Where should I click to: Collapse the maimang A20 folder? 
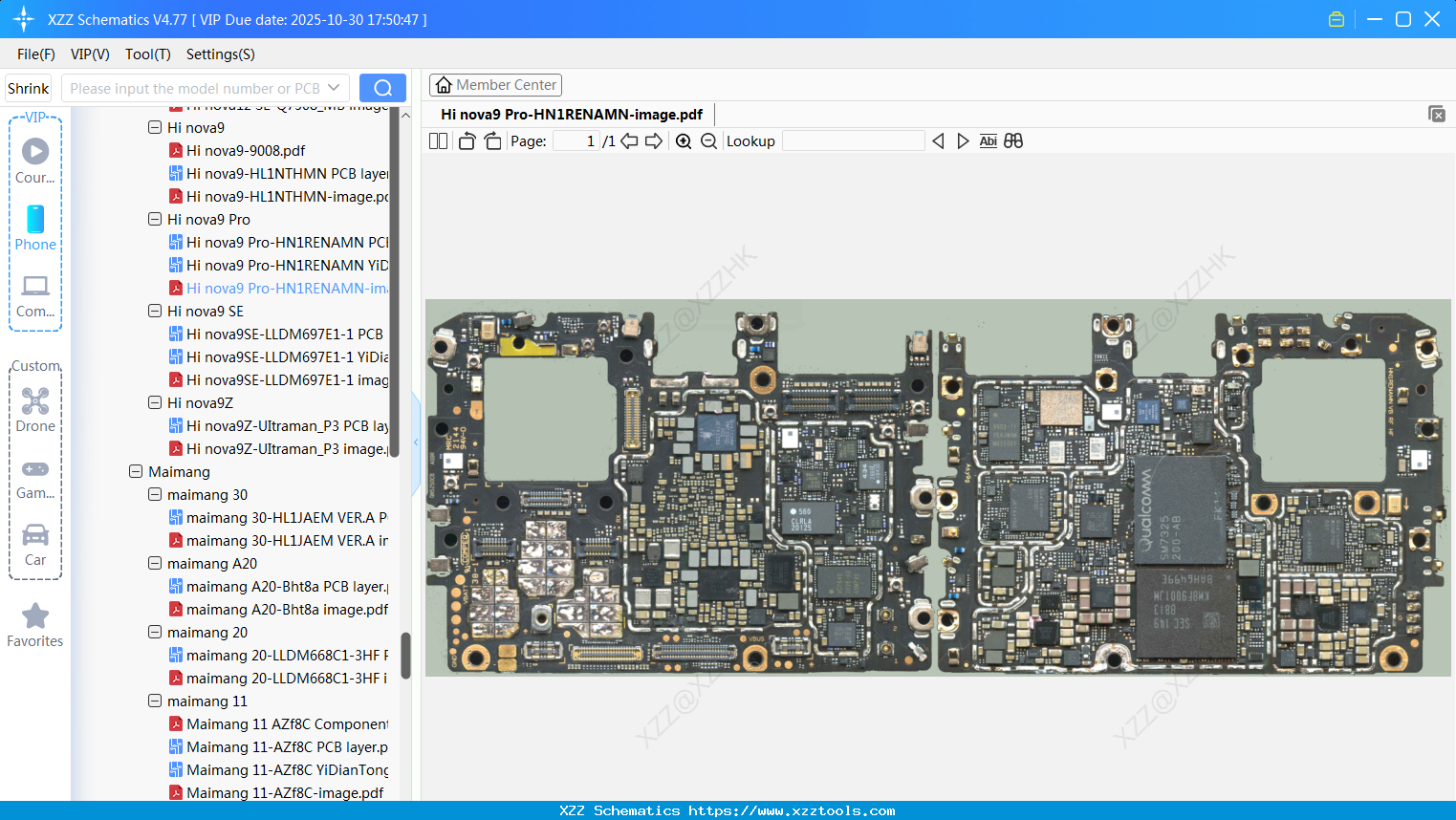tap(155, 563)
